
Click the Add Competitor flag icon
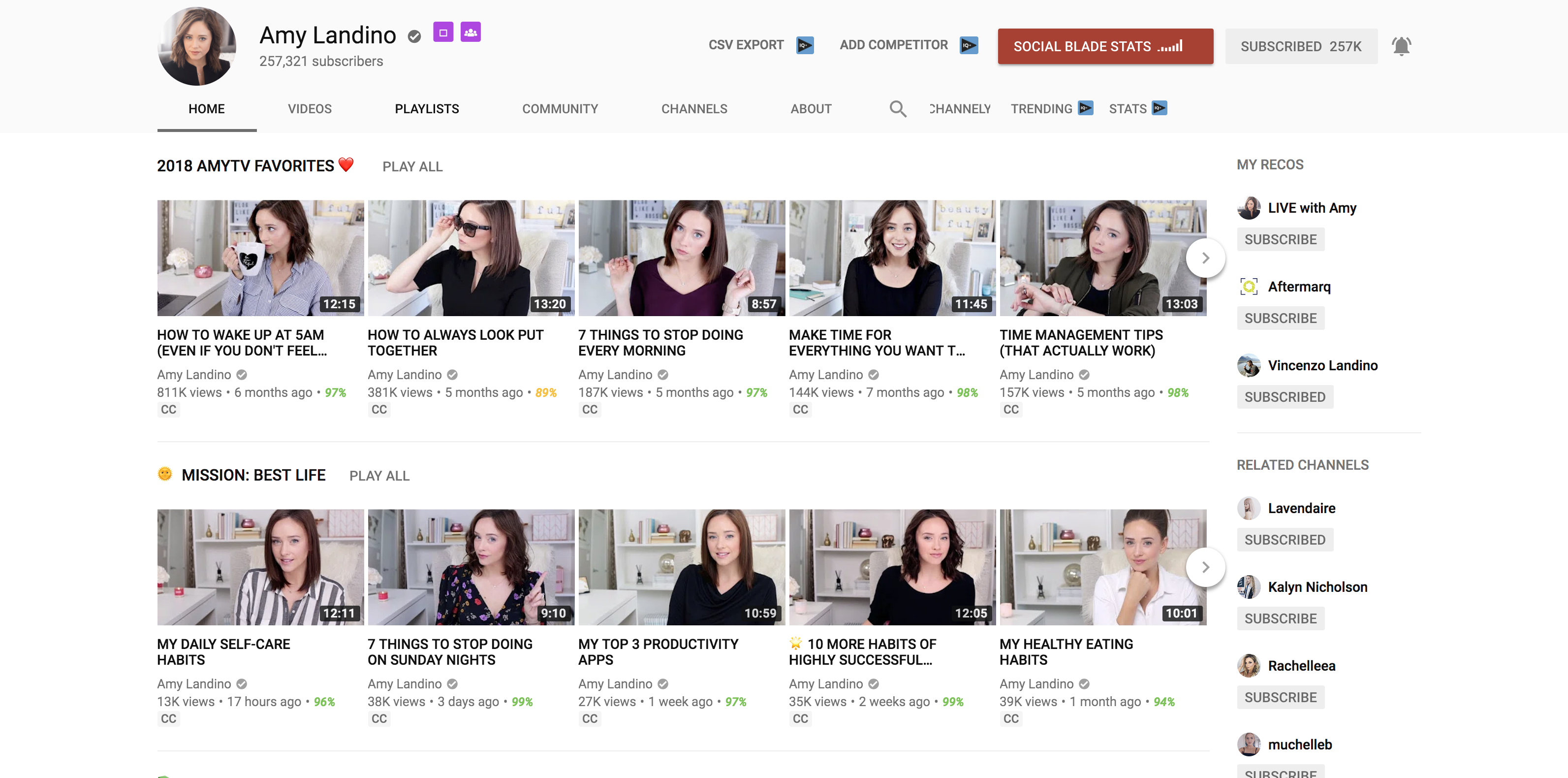(x=969, y=45)
